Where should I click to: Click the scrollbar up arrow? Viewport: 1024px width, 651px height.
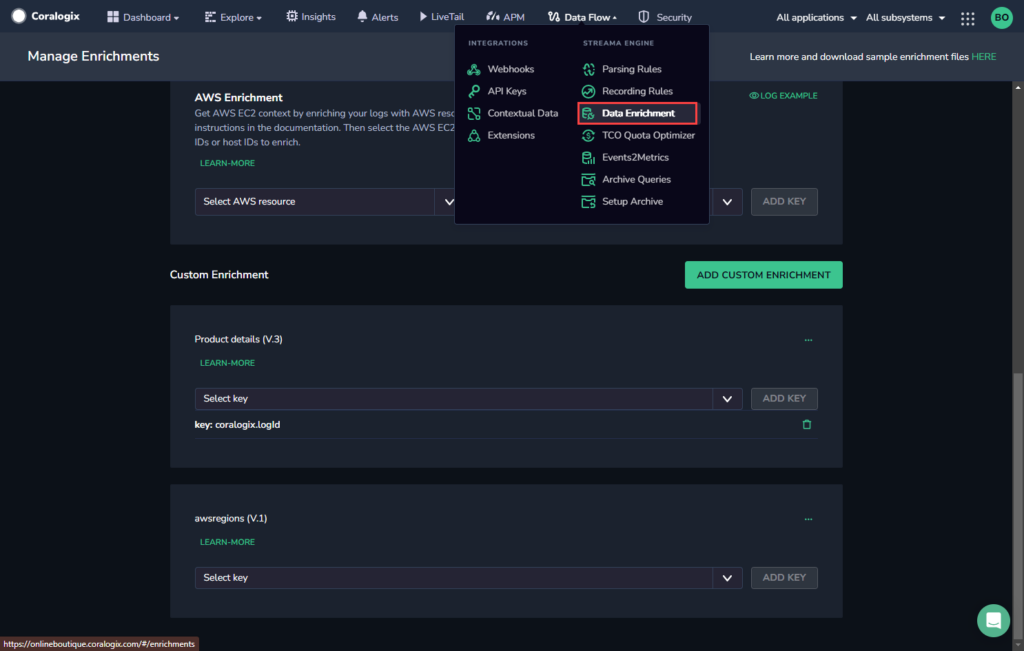[1017, 87]
